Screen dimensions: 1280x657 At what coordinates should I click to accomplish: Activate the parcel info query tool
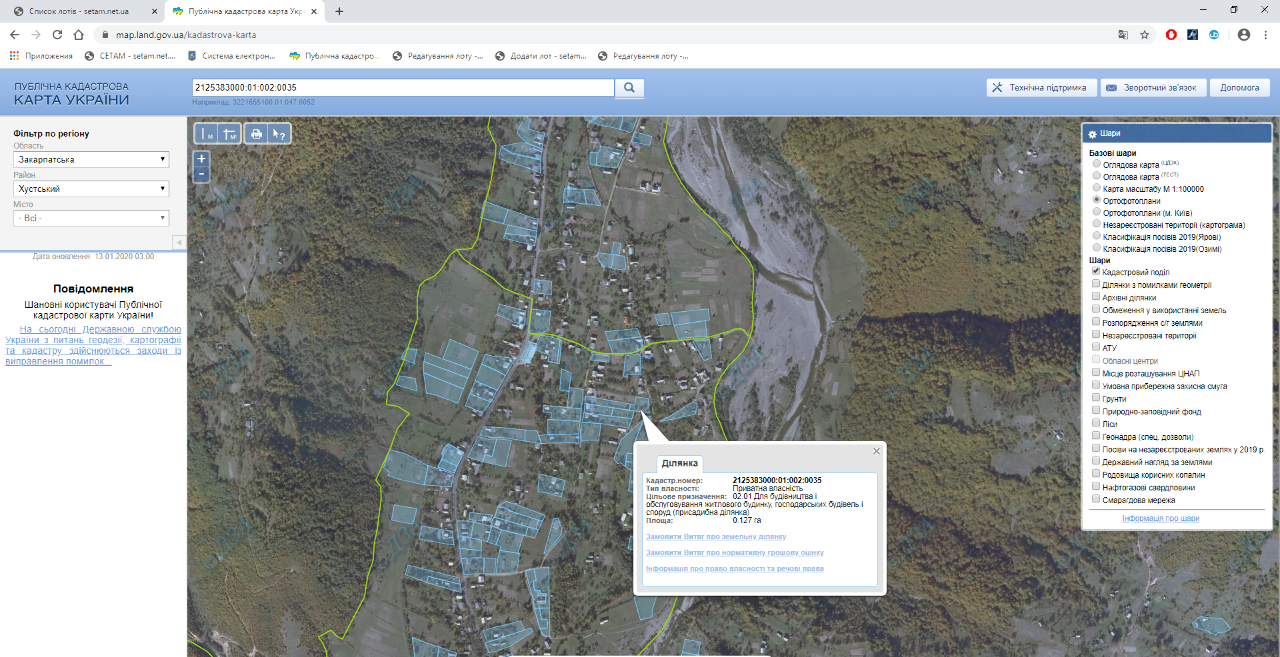[279, 134]
